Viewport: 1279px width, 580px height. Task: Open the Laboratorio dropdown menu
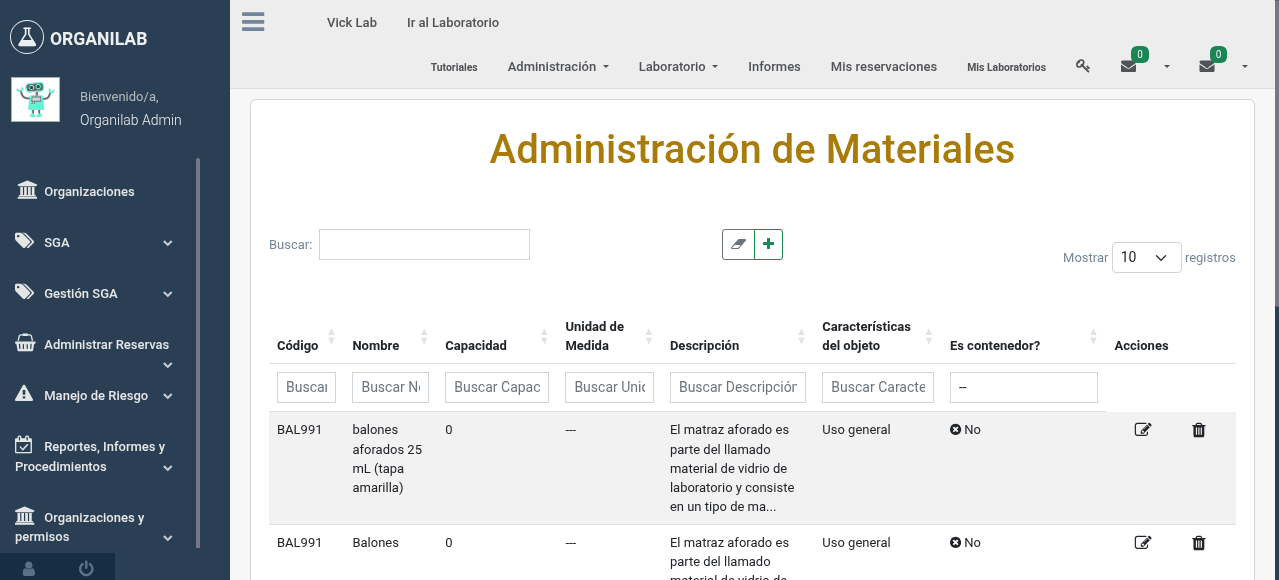tap(678, 67)
